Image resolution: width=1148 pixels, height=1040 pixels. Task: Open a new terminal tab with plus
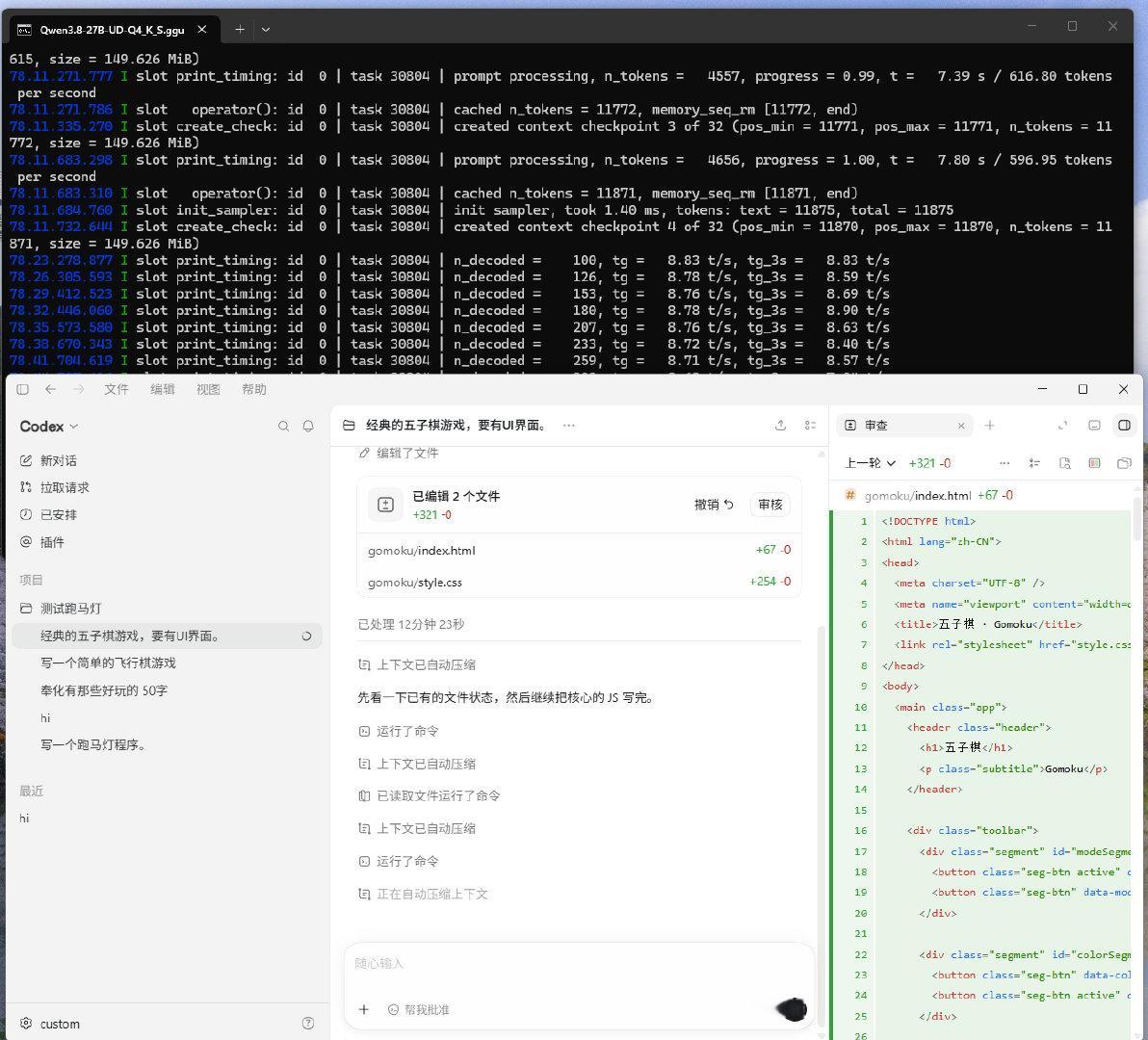coord(240,29)
